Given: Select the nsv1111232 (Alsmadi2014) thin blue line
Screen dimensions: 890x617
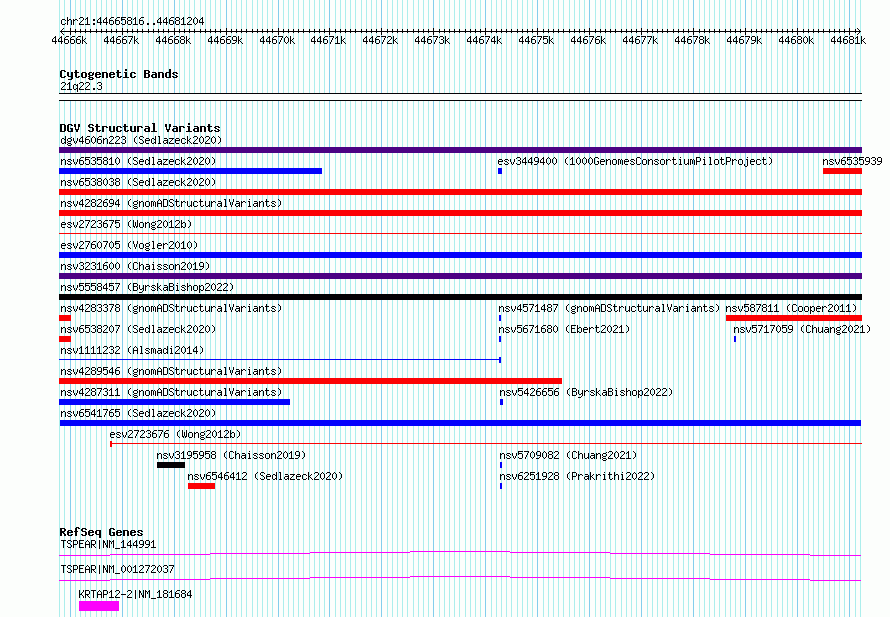Looking at the screenshot, I should point(280,359).
